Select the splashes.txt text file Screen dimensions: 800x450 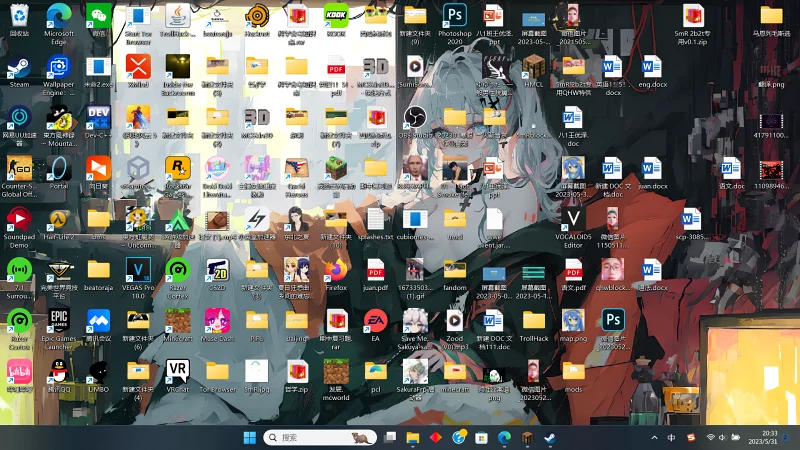click(376, 224)
